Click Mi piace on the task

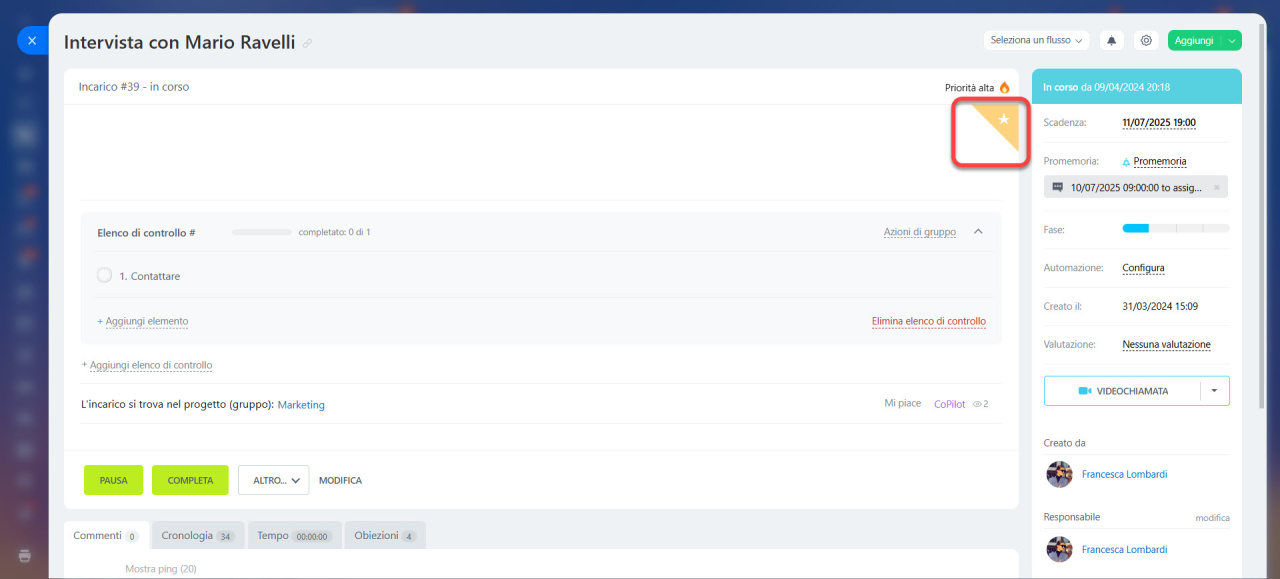tap(902, 403)
